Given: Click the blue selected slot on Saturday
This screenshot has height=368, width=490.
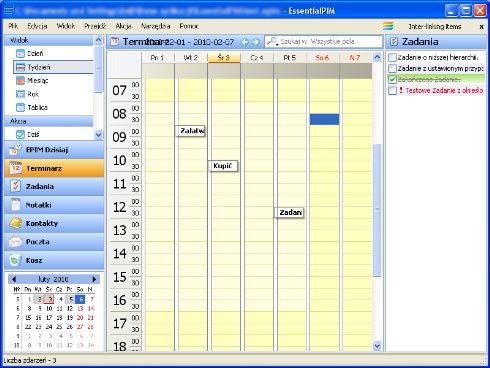Looking at the screenshot, I should 324,120.
